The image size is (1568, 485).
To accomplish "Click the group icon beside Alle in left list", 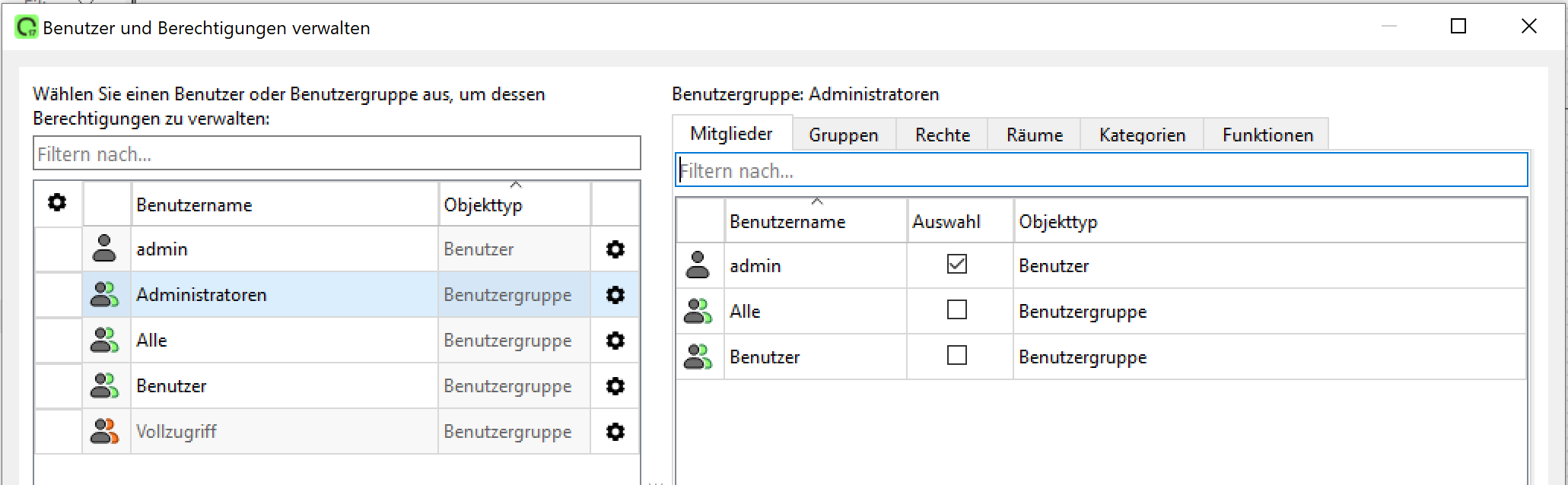I will (104, 340).
